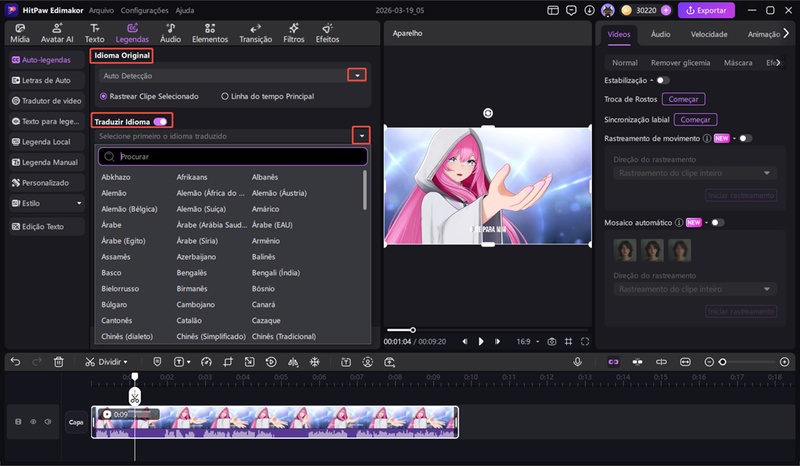Open the Áudio tool panel

click(170, 33)
